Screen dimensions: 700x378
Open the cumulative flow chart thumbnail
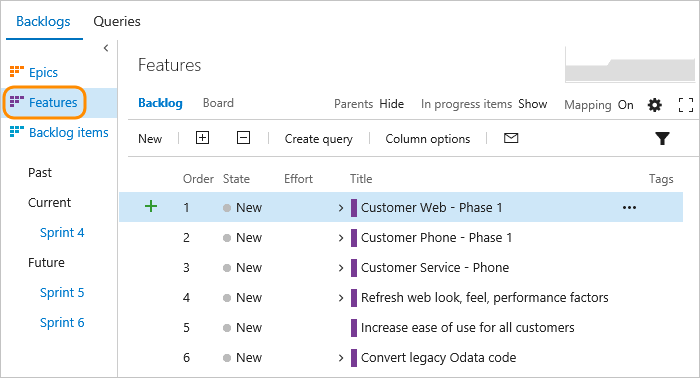pos(630,64)
